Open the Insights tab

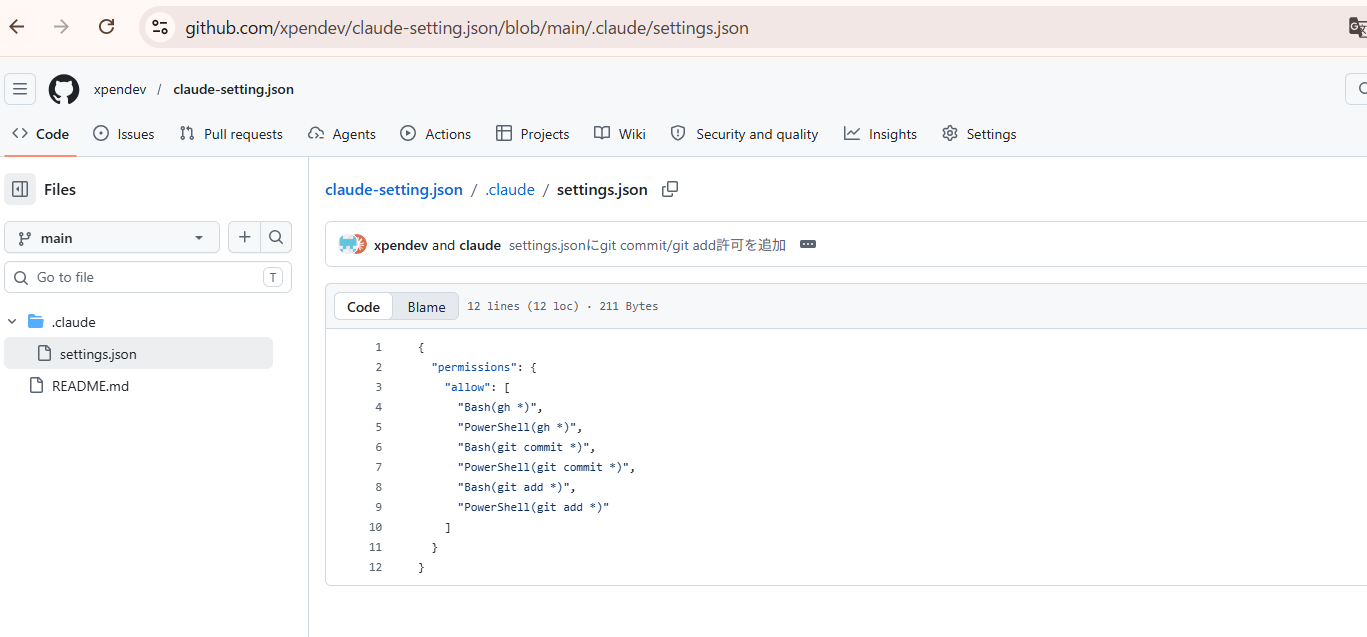(880, 134)
